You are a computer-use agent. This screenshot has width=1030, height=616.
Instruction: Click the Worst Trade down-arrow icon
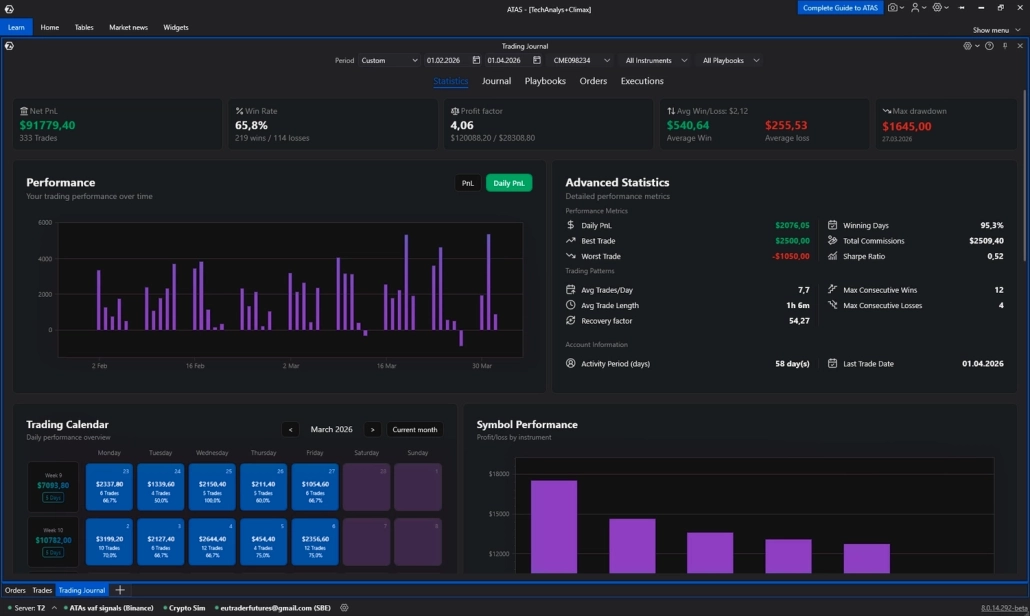pos(570,256)
